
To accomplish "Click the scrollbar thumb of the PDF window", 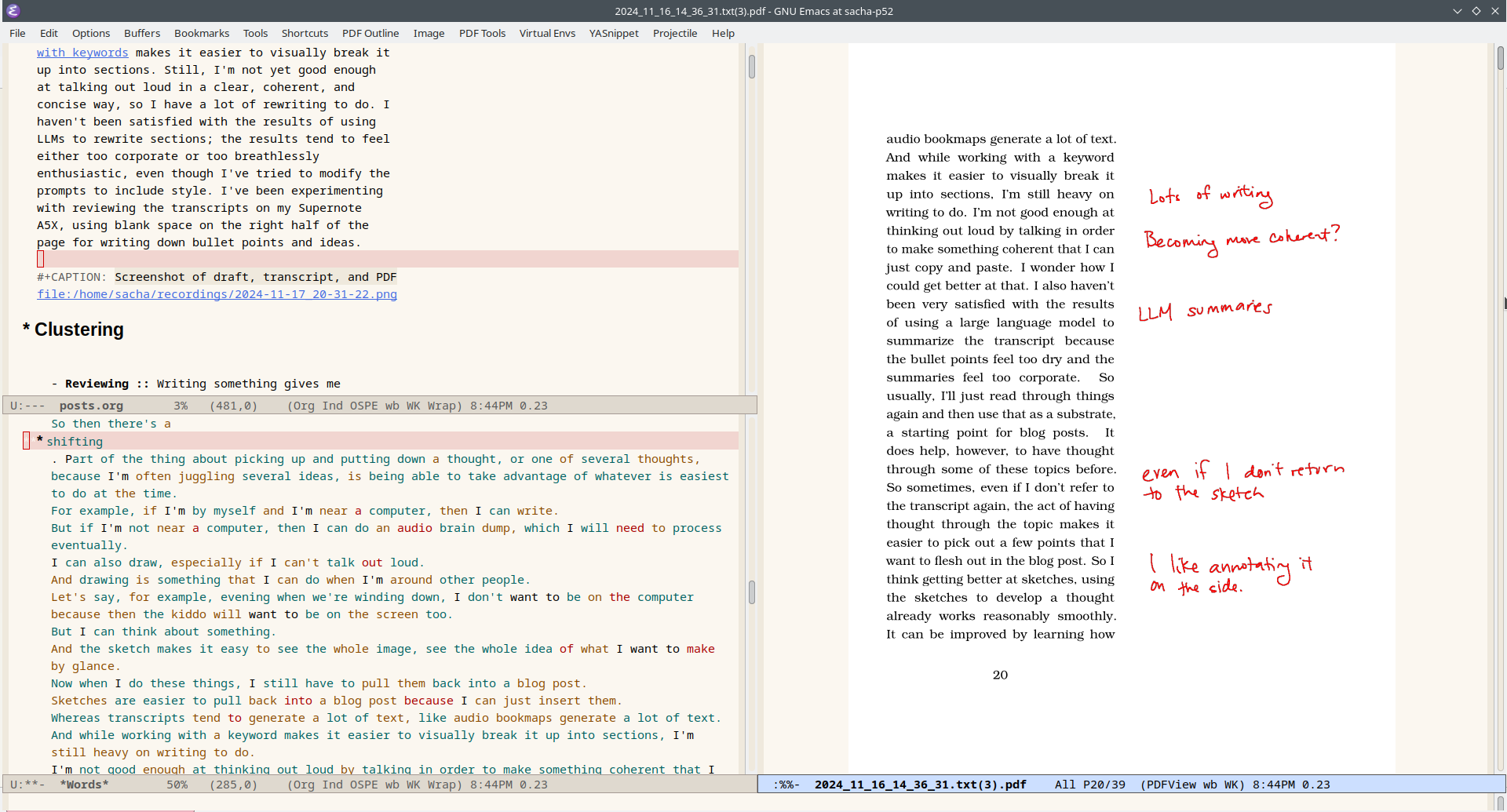I will pos(1501,58).
